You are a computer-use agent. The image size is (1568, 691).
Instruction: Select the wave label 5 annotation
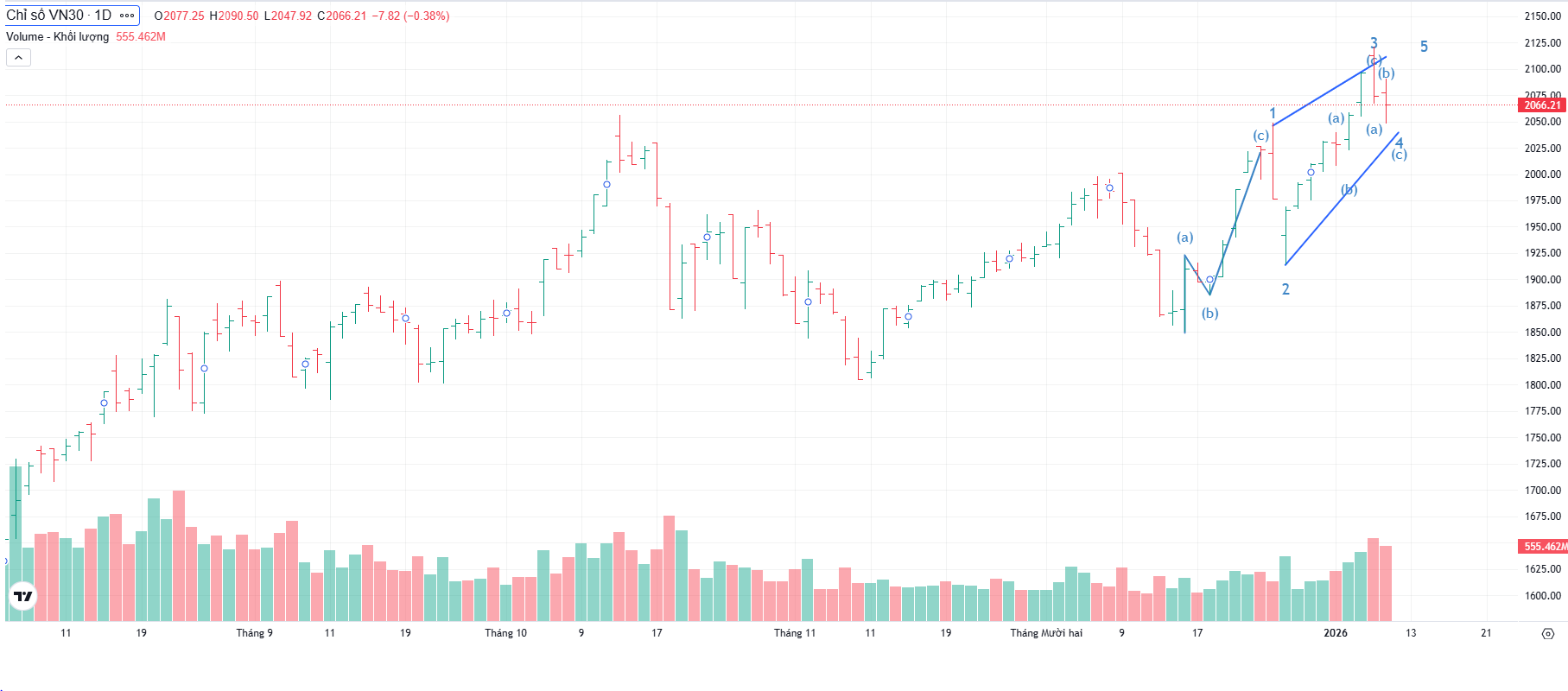1424,47
